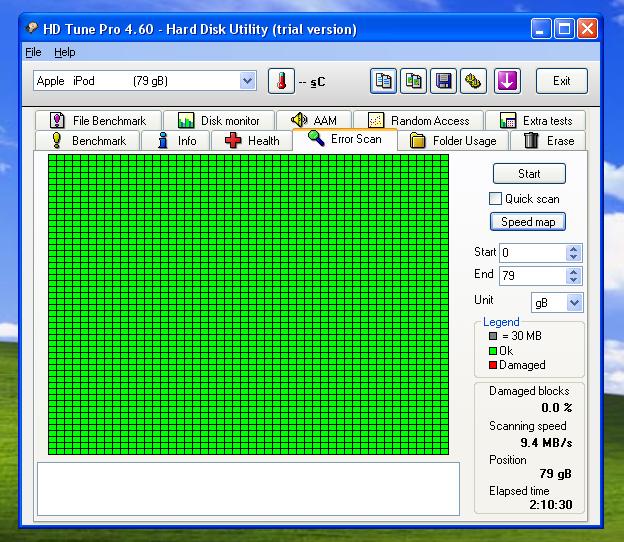
Task: Enable the Quick scan checkbox
Action: tap(495, 199)
